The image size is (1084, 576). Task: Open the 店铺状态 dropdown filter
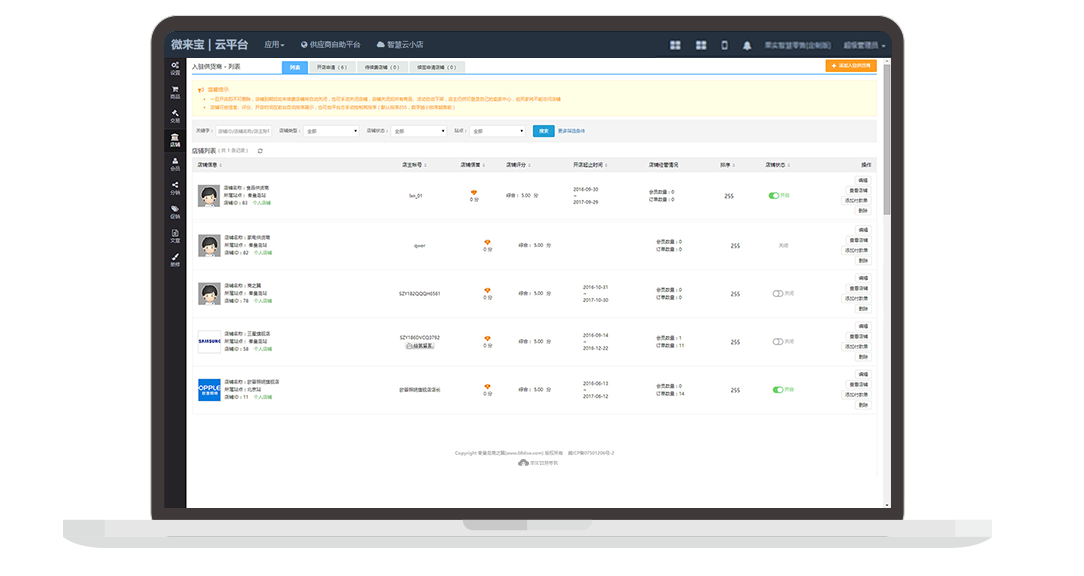point(419,131)
